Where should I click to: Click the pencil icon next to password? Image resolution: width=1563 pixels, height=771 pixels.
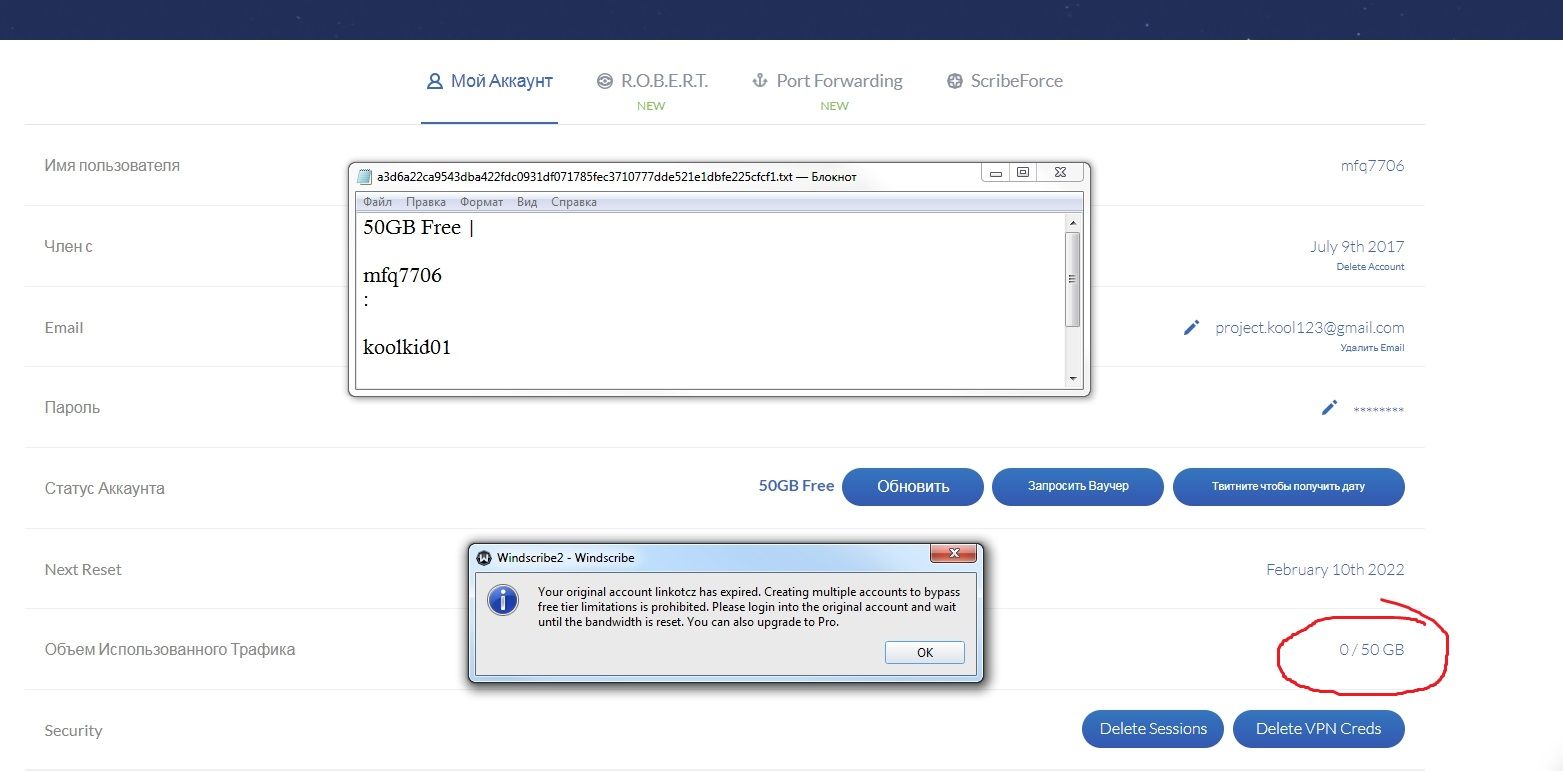click(1329, 407)
